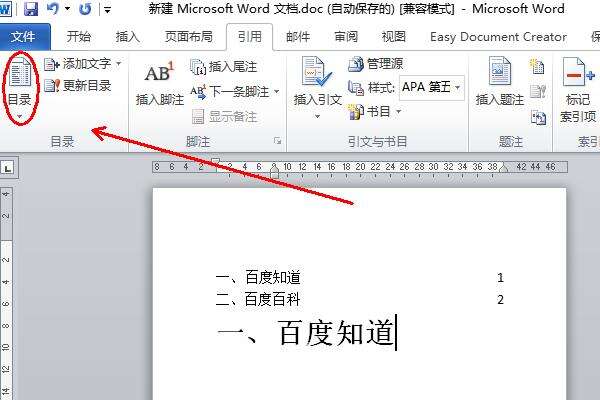Image resolution: width=600 pixels, height=400 pixels.
Task: Undo the last action
Action: (53, 8)
